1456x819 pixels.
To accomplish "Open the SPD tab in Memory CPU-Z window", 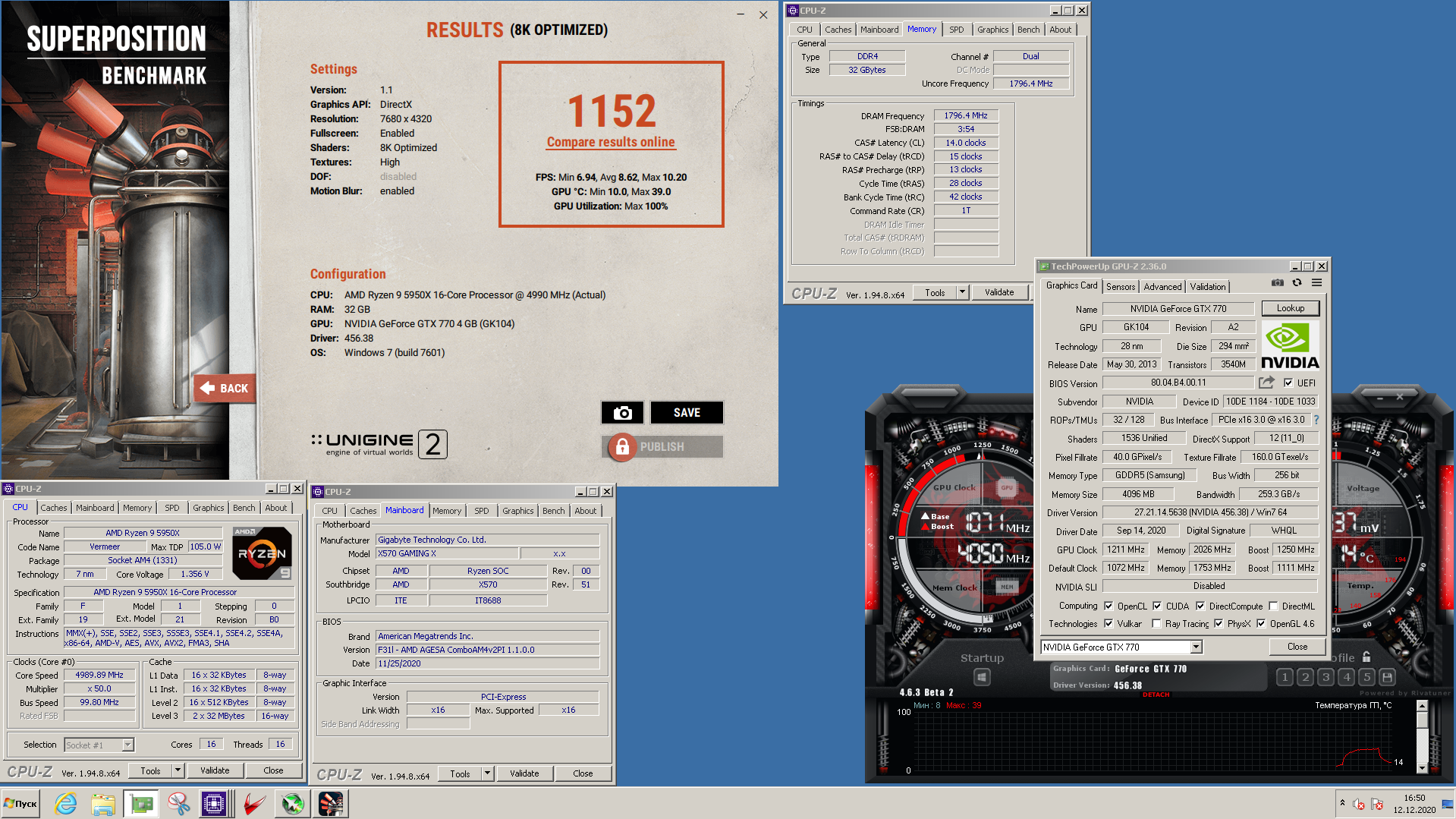I will point(956,30).
